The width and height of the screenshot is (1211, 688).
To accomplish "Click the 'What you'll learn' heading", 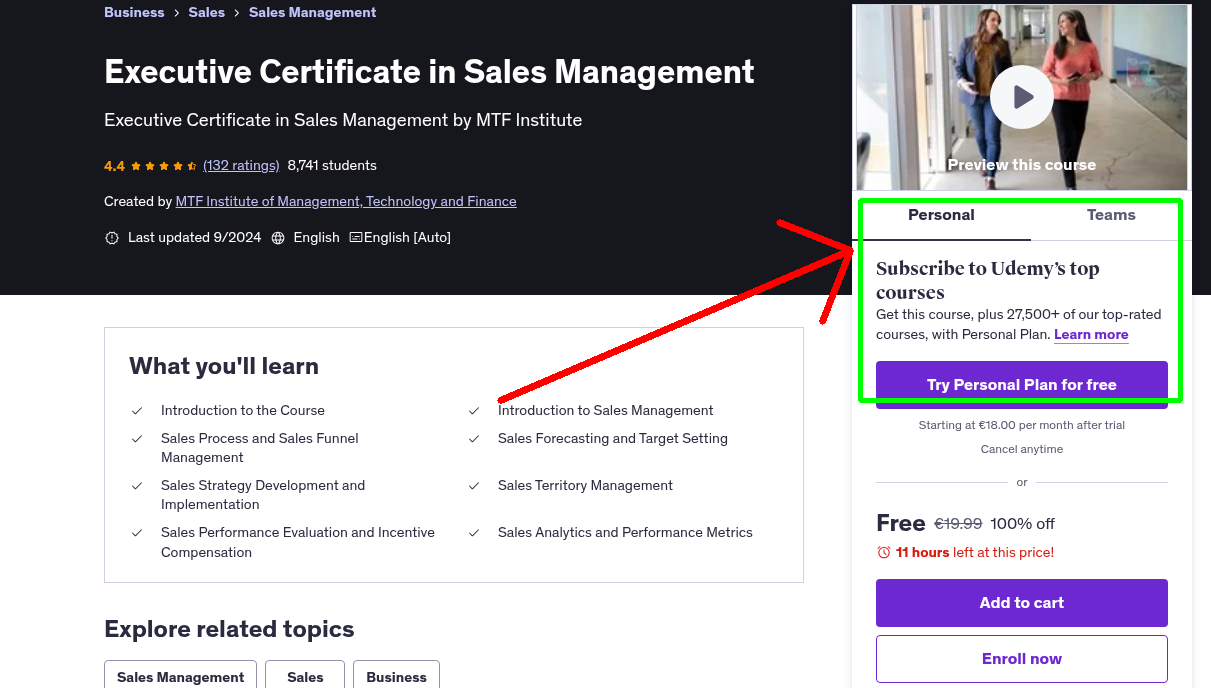I will point(224,366).
